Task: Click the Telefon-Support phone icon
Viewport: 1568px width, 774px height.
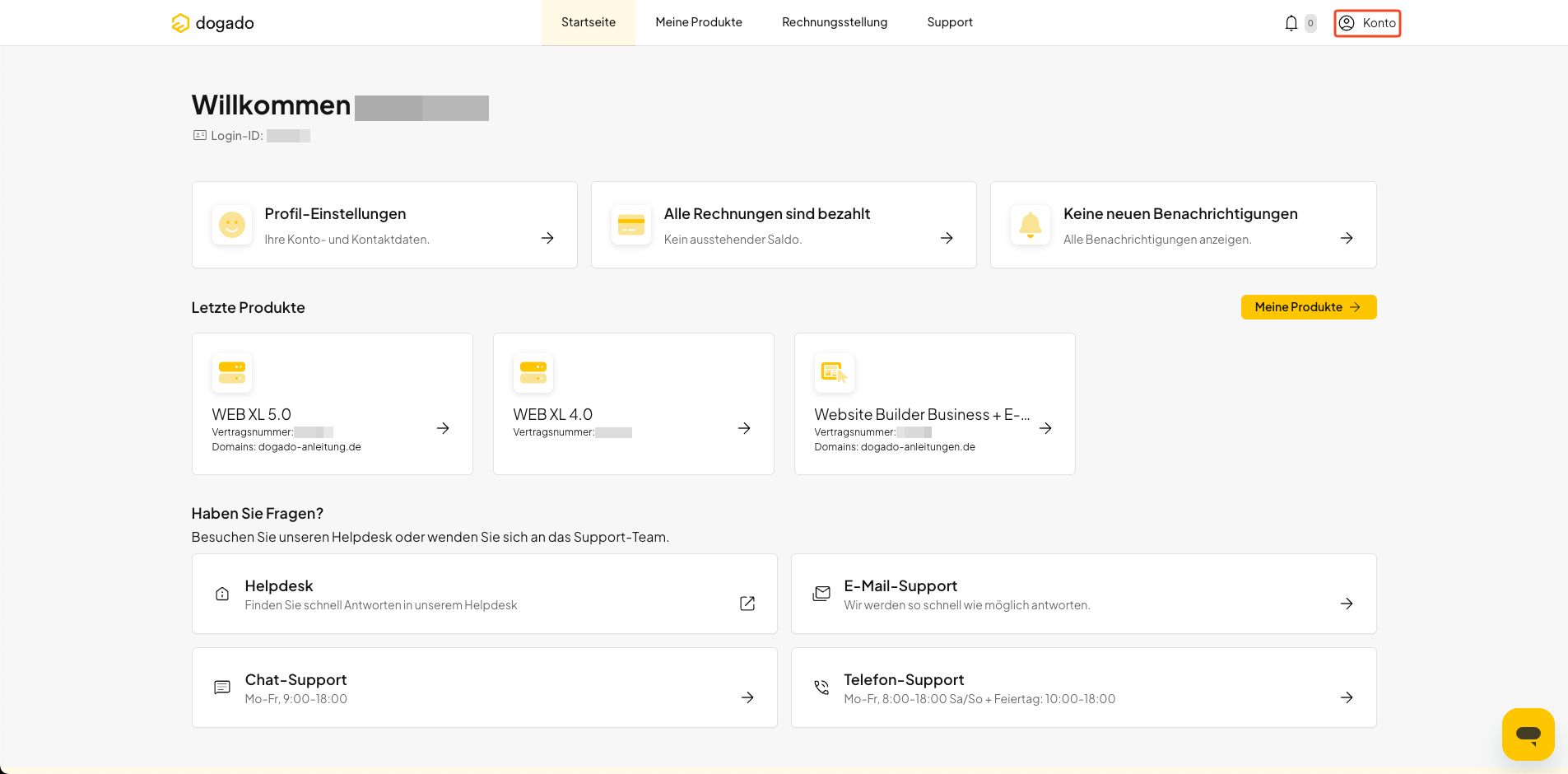Action: point(821,688)
